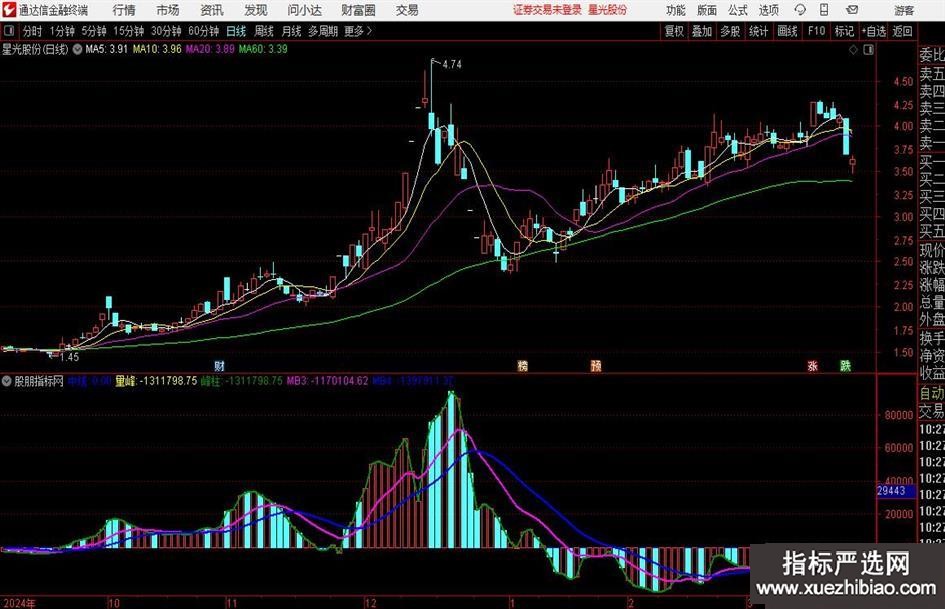Click the 证券交易未登录 login status link
The width and height of the screenshot is (945, 609).
click(x=547, y=10)
